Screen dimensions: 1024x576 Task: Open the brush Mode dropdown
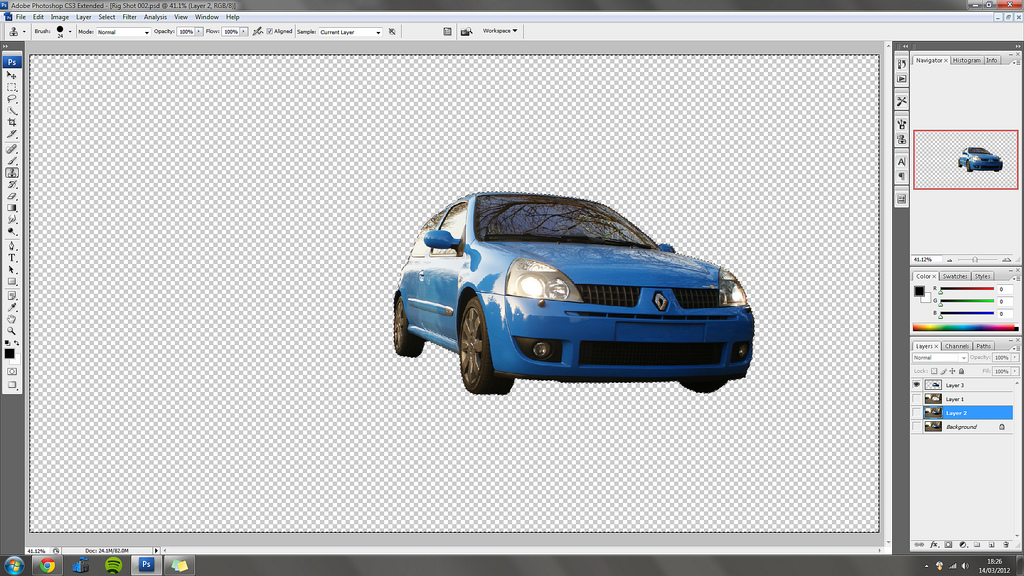tap(122, 32)
